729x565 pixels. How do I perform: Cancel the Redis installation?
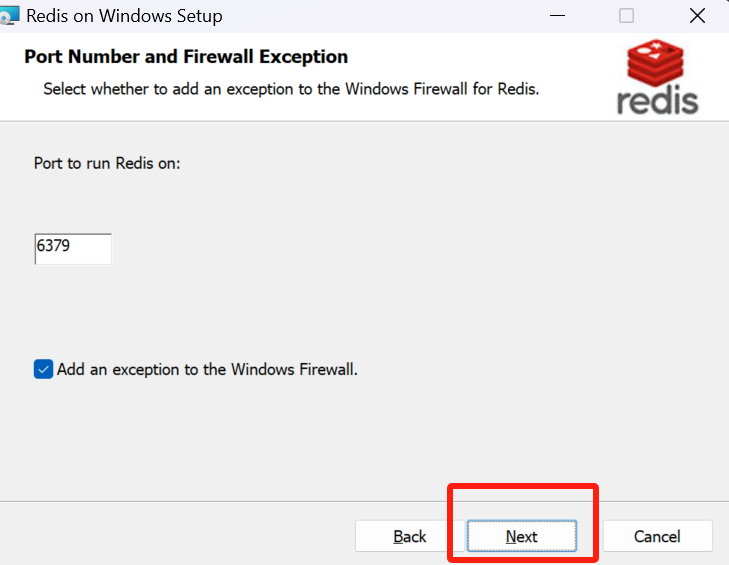pyautogui.click(x=657, y=536)
